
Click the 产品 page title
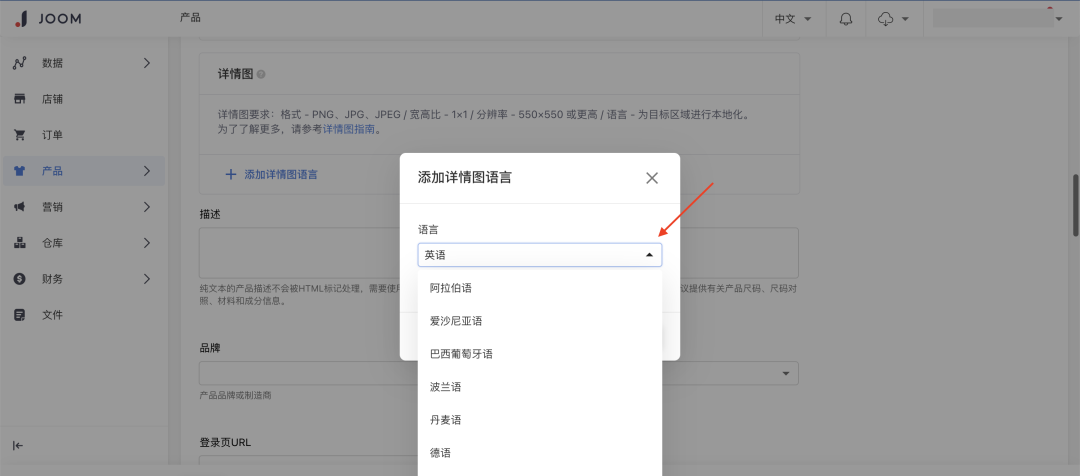(x=190, y=18)
